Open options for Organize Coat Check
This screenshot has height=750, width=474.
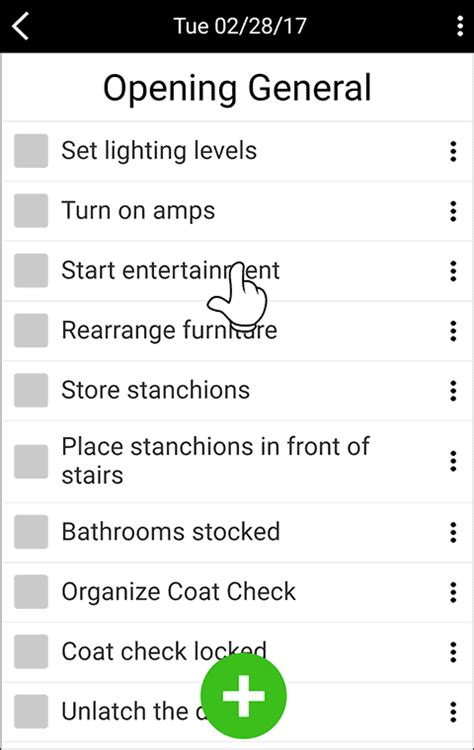point(453,592)
